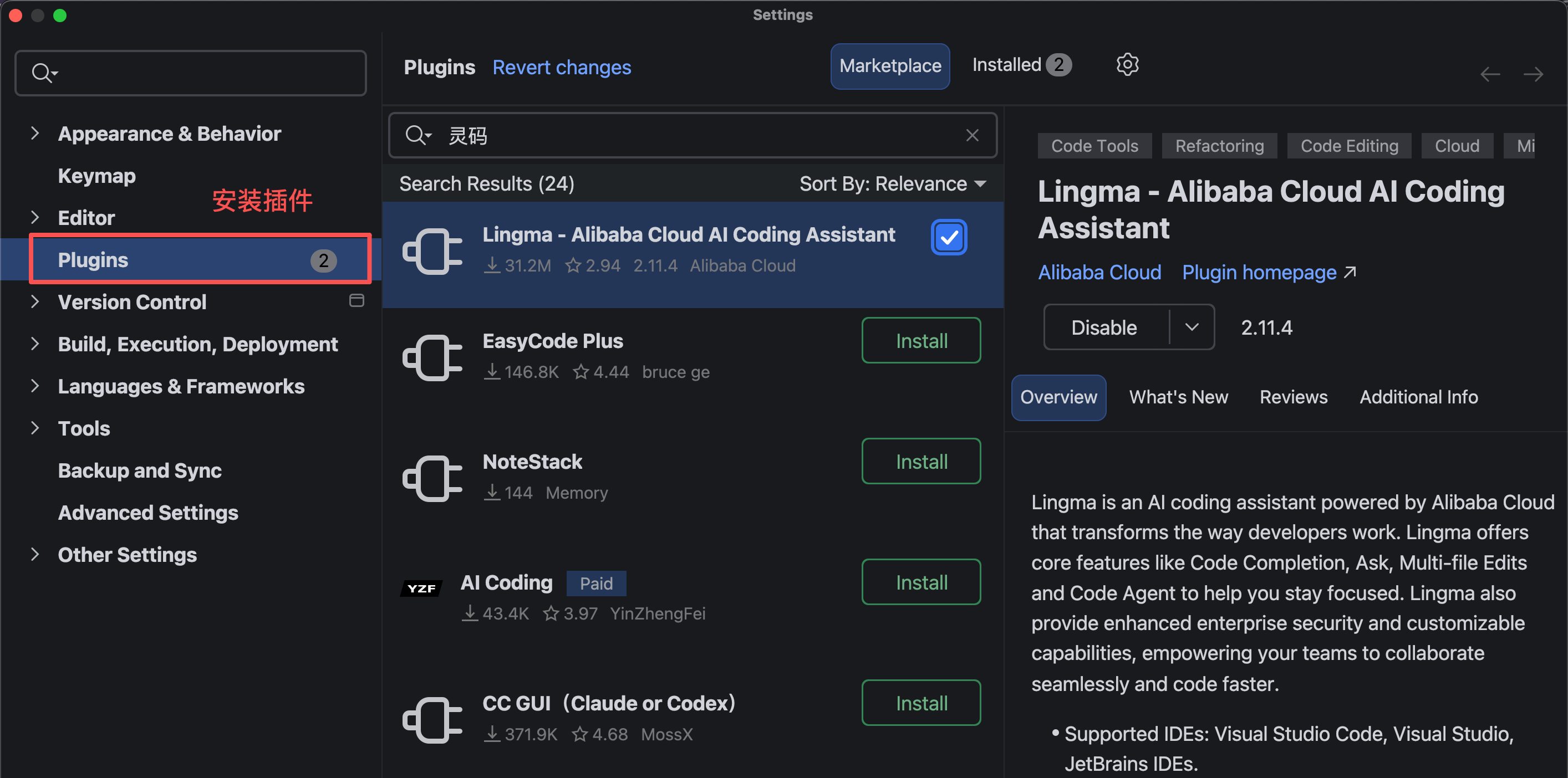The height and width of the screenshot is (778, 1568).
Task: Install the CC GUI plugin
Action: pos(921,703)
